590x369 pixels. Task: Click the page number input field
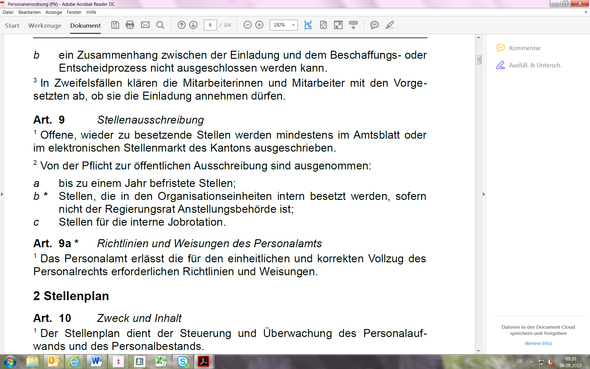coord(210,25)
